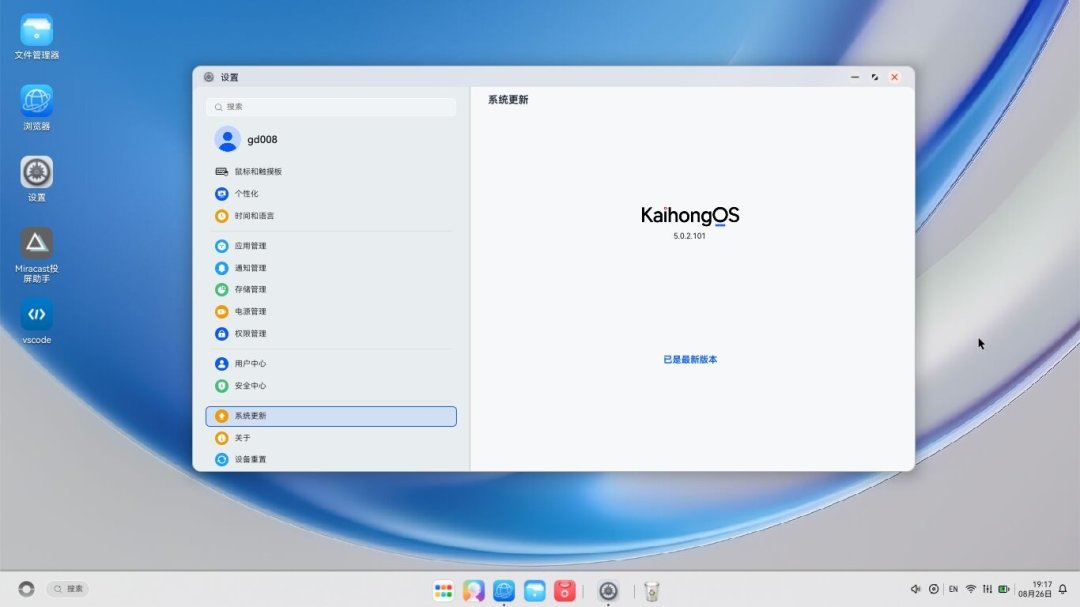Choose 电源管理 in the sidebar
Image resolution: width=1080 pixels, height=607 pixels.
point(331,311)
